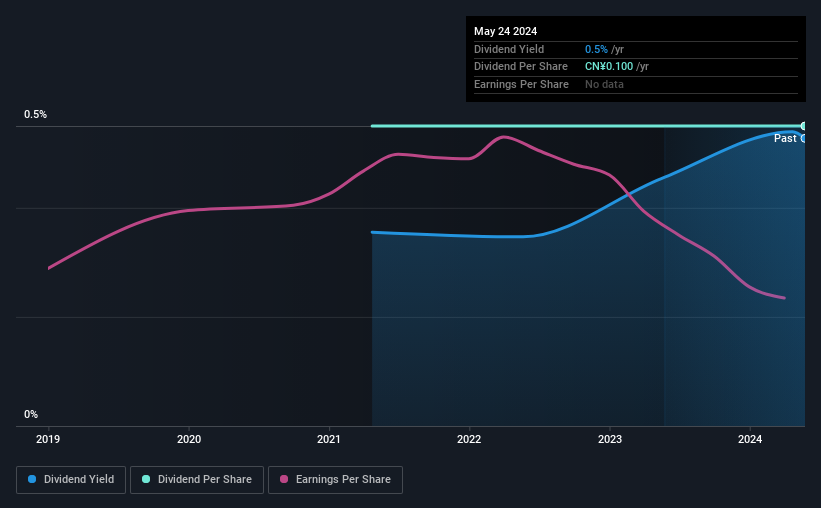Image resolution: width=821 pixels, height=508 pixels.
Task: Click the Earnings Per Share No data row
Action: tap(636, 84)
